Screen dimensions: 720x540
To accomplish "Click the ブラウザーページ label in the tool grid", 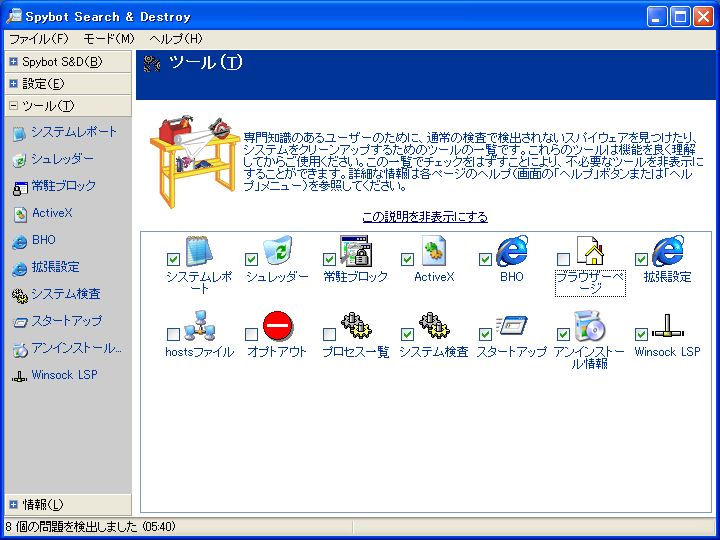I will tap(591, 283).
